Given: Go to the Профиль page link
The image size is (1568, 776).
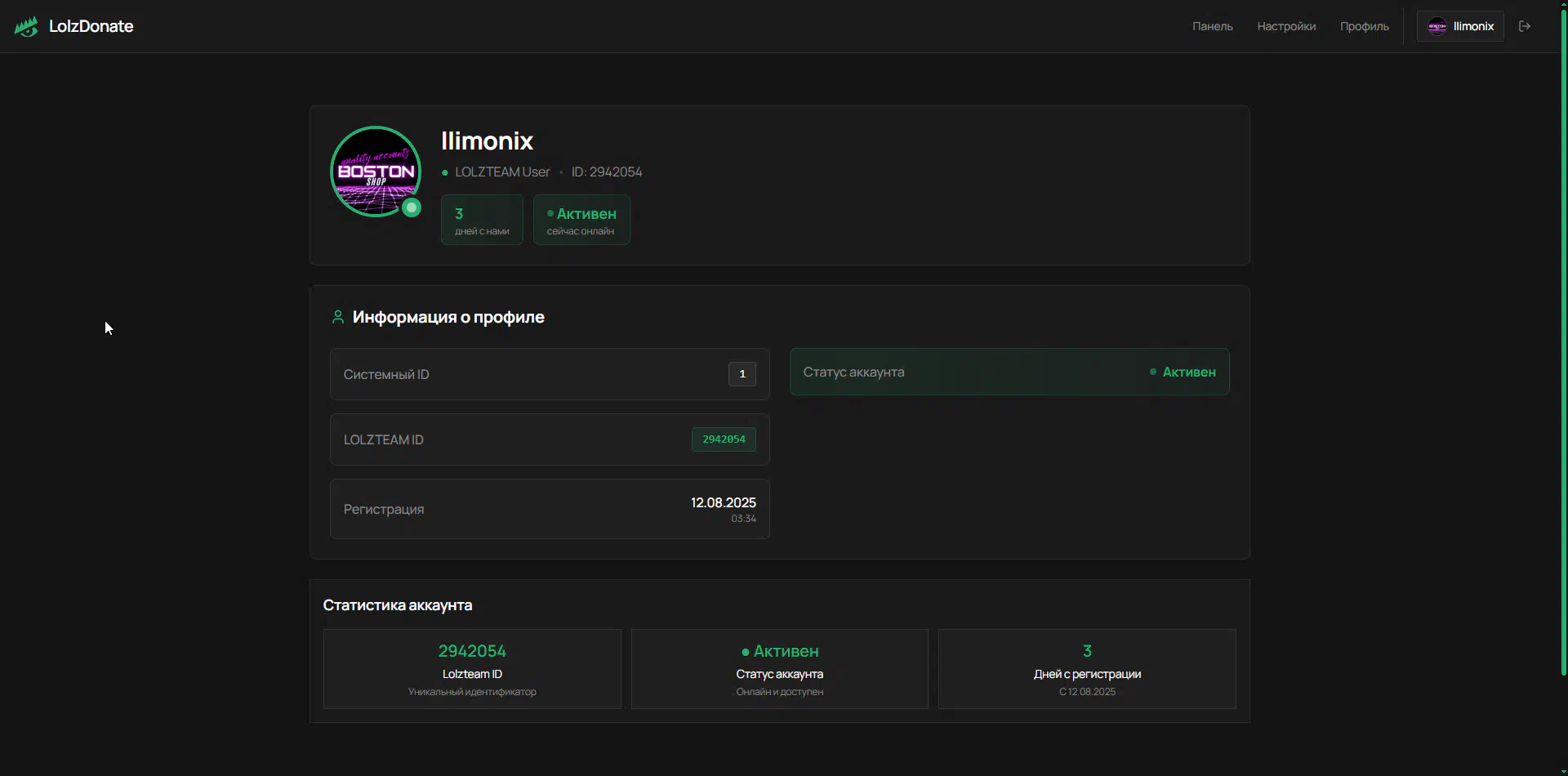Looking at the screenshot, I should click(x=1364, y=26).
